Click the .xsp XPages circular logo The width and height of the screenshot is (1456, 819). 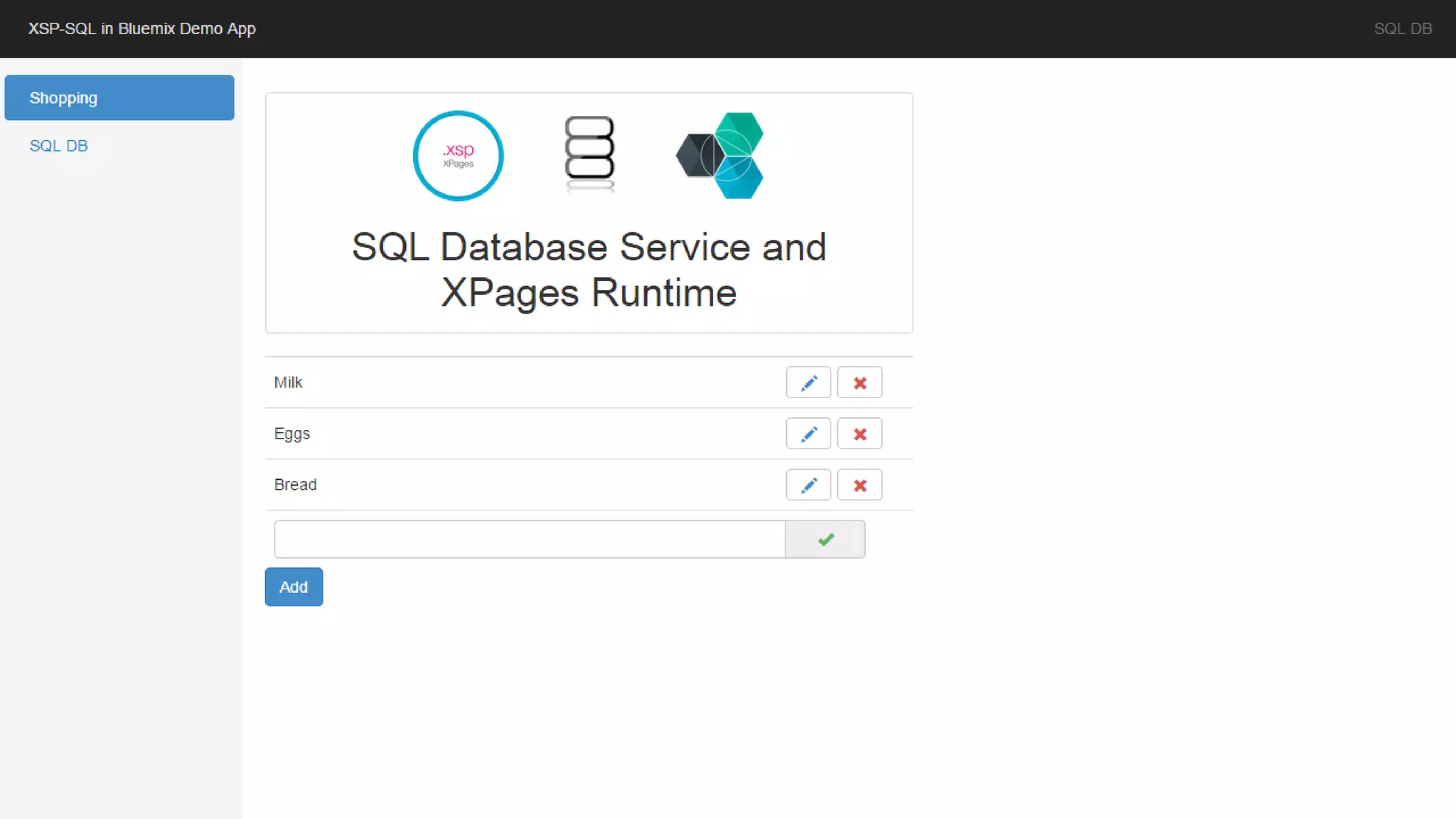[x=458, y=156]
